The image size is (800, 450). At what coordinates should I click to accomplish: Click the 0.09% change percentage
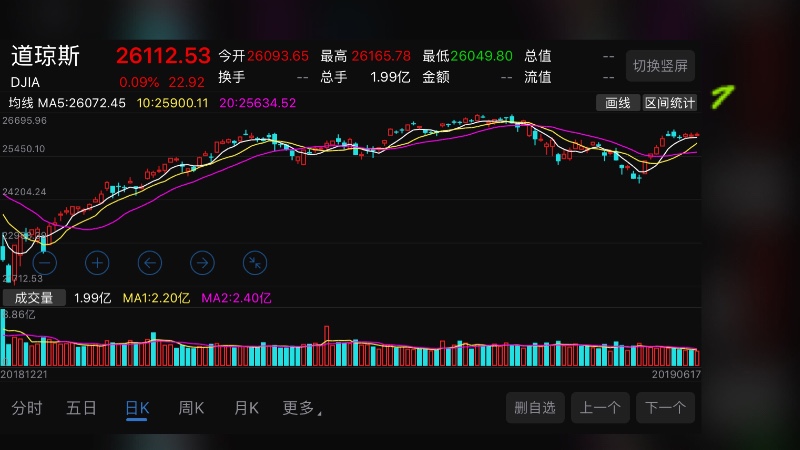139,82
